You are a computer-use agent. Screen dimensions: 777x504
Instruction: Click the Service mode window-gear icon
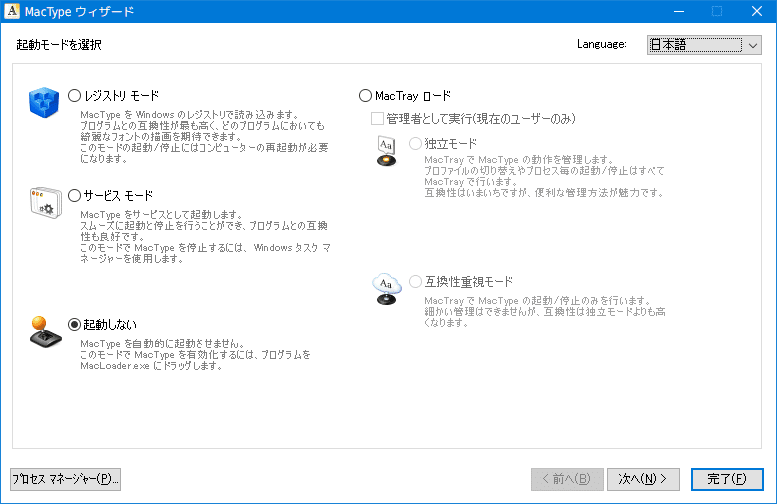point(46,203)
